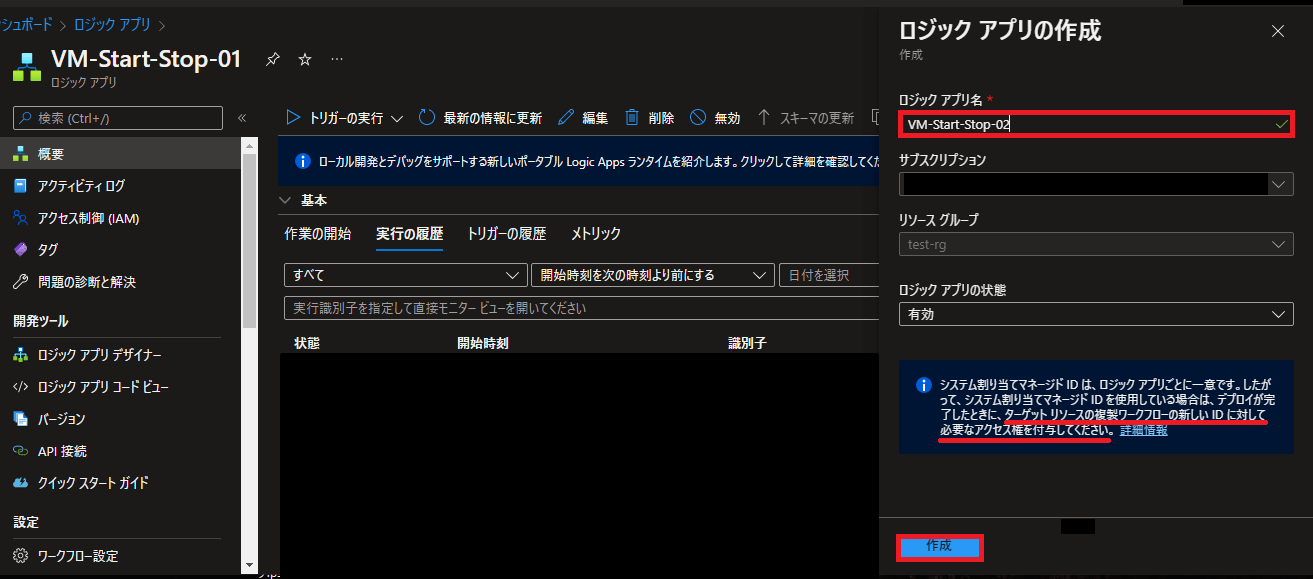Click the ロジック アプリ名 text field

click(1096, 124)
